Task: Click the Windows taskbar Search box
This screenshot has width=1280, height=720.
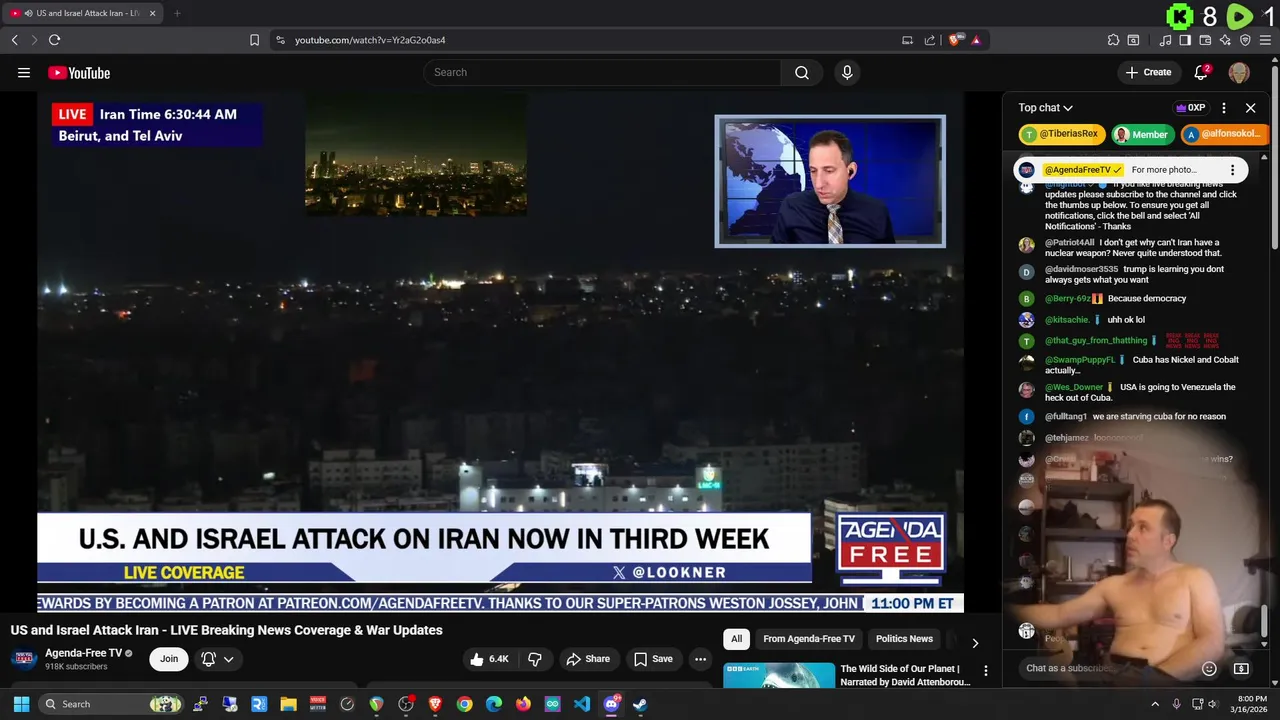Action: (x=112, y=704)
